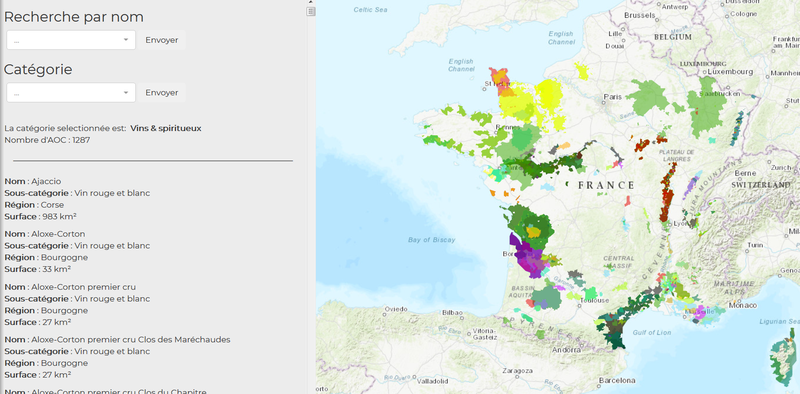This screenshot has height=394, width=800.
Task: Click the Gulf of Lion label
Action: [x=651, y=332]
